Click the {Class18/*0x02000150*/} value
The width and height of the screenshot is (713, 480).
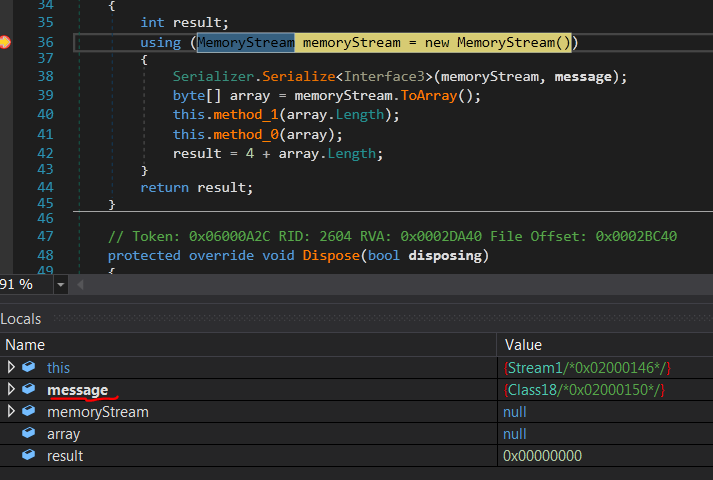584,390
